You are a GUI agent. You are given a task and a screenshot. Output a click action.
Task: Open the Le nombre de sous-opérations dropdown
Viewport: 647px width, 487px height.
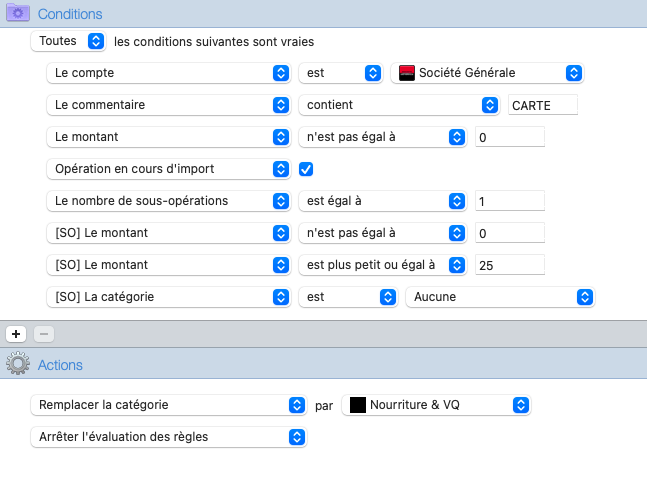point(169,201)
